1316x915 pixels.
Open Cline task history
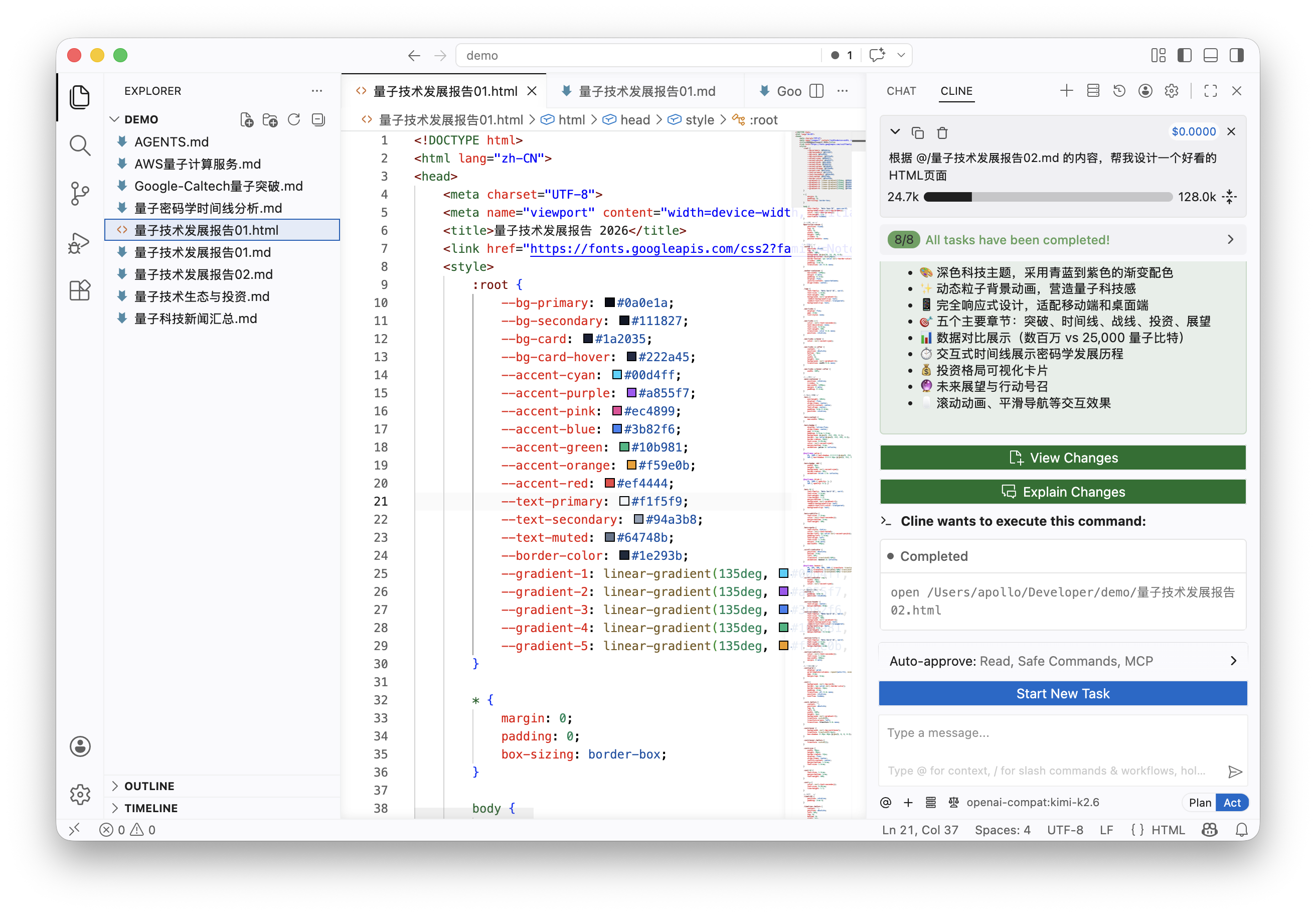point(1119,91)
